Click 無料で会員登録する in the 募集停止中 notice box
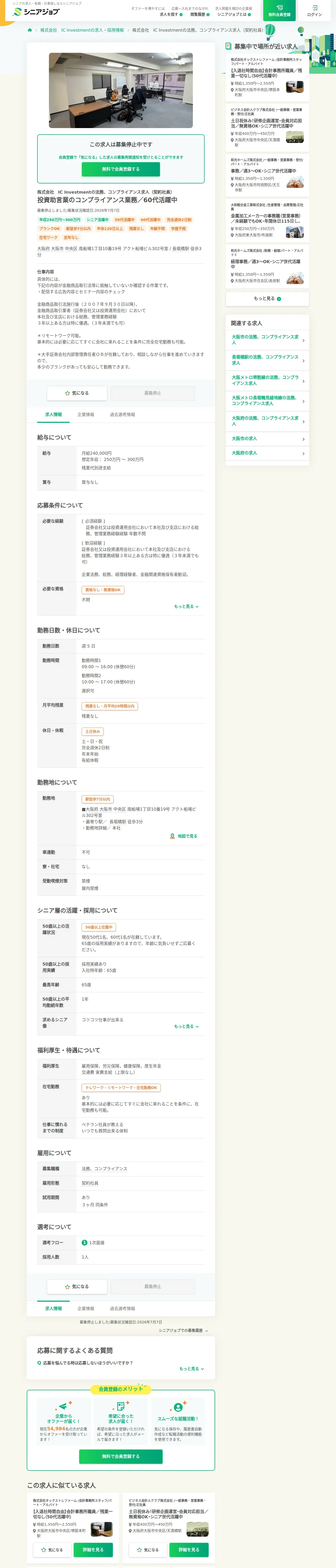 pyautogui.click(x=121, y=169)
